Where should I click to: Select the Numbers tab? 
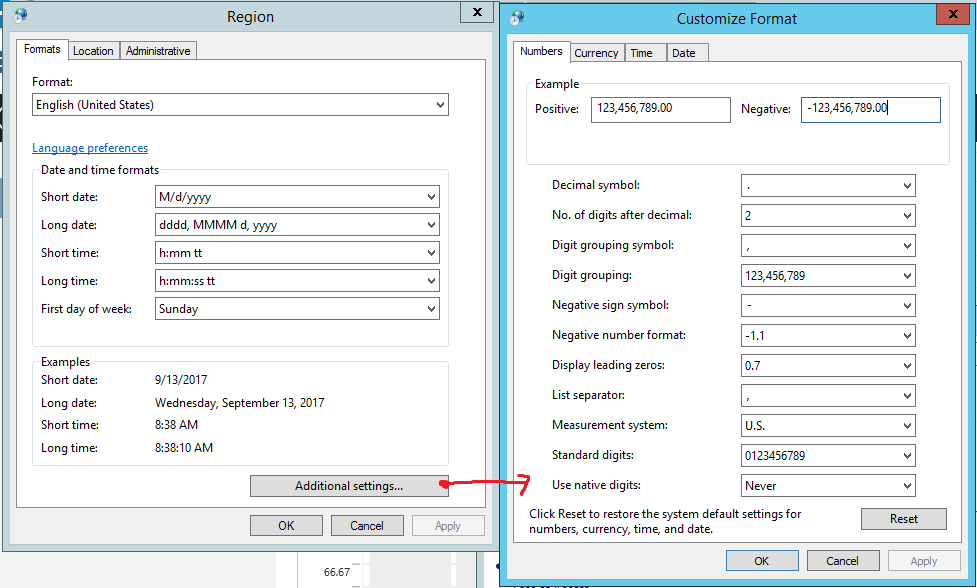pos(541,51)
